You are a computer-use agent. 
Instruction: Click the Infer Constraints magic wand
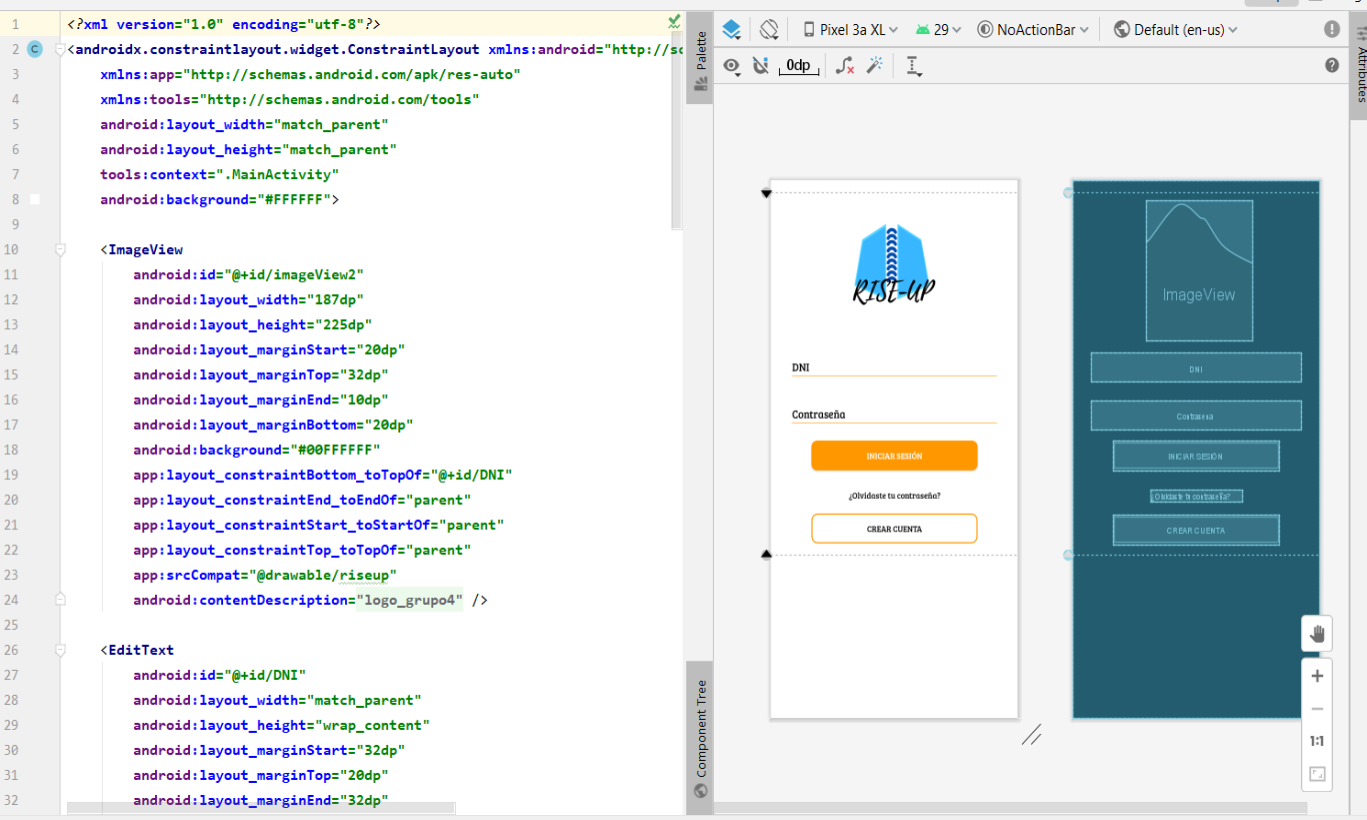pyautogui.click(x=875, y=66)
